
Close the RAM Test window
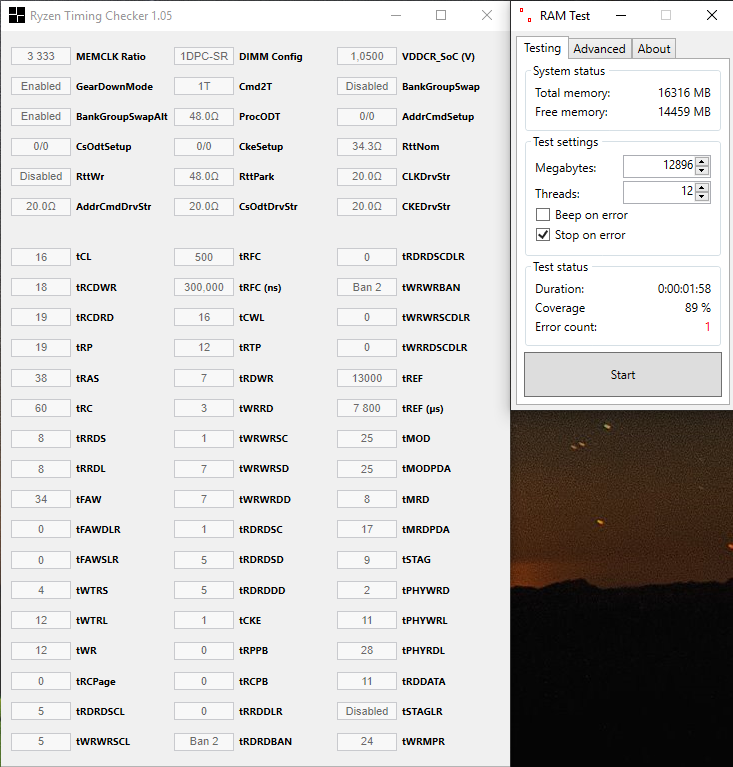(x=712, y=16)
